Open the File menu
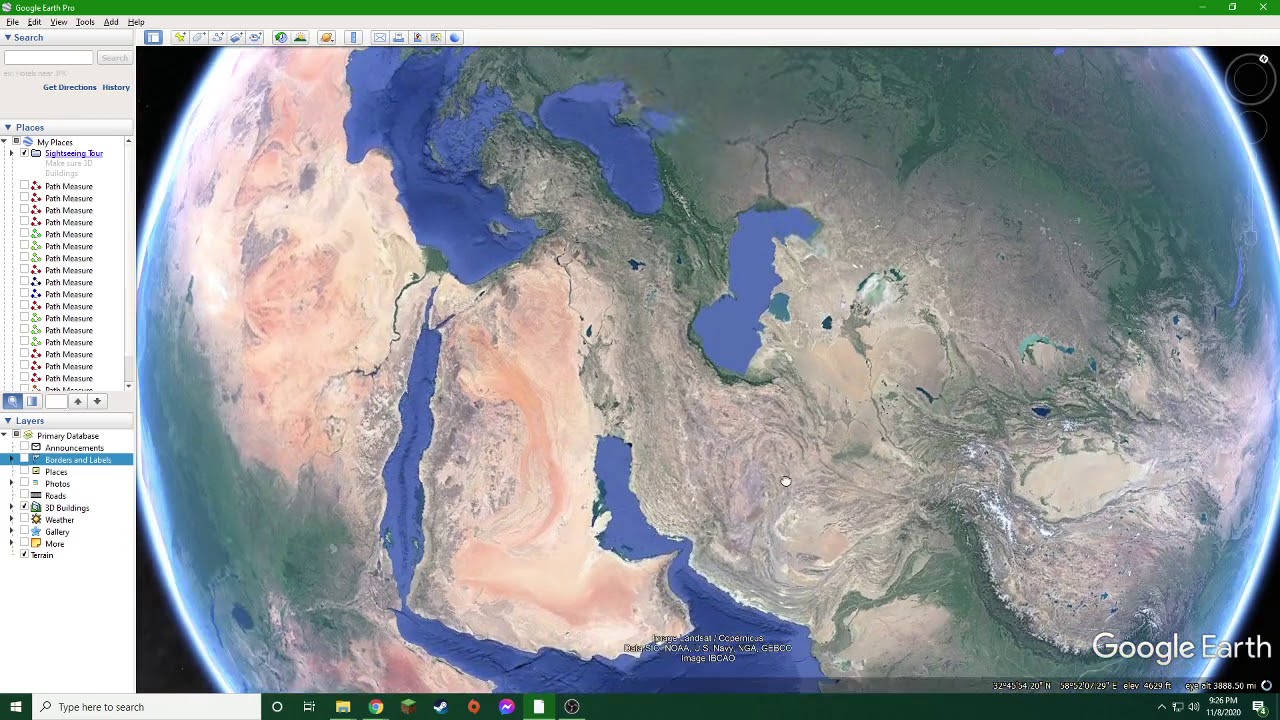The width and height of the screenshot is (1280, 720). [12, 22]
